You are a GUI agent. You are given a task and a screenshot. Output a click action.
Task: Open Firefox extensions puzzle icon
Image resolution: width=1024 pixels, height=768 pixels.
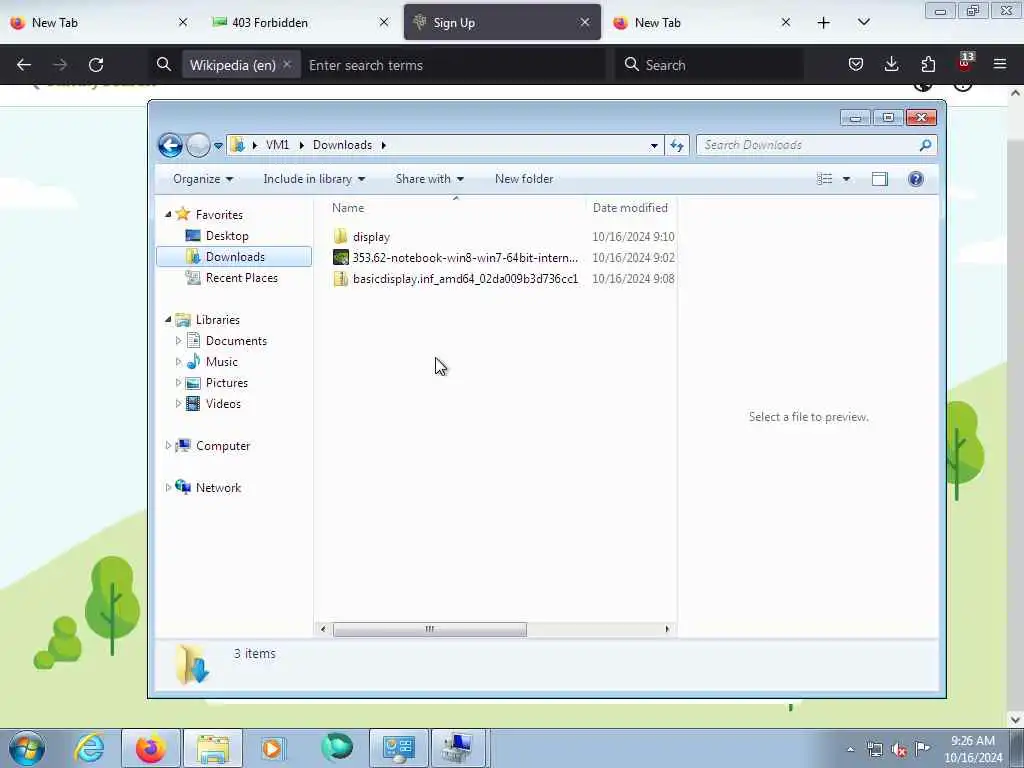pyautogui.click(x=928, y=65)
